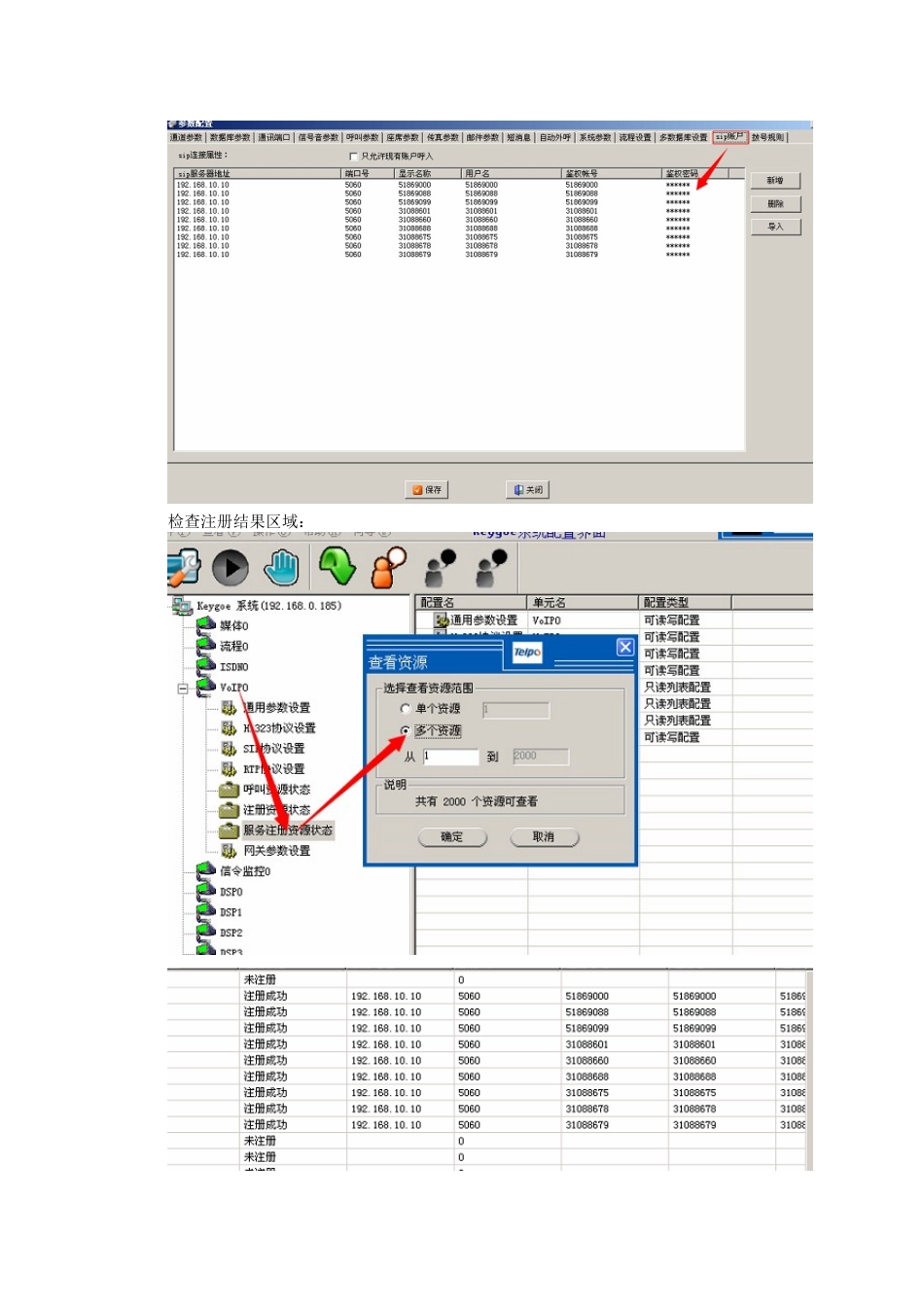Click the 配置类型 column header
The image size is (924, 1307).
pyautogui.click(x=685, y=602)
